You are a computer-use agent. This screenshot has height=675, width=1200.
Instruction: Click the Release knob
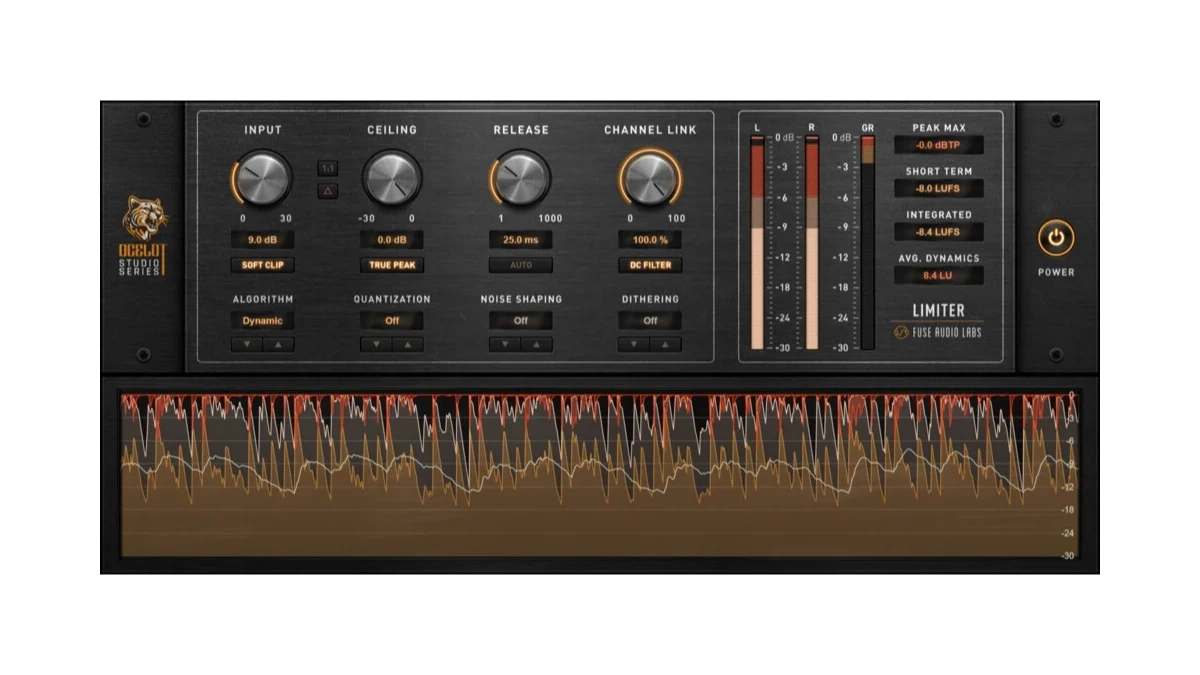pyautogui.click(x=521, y=178)
